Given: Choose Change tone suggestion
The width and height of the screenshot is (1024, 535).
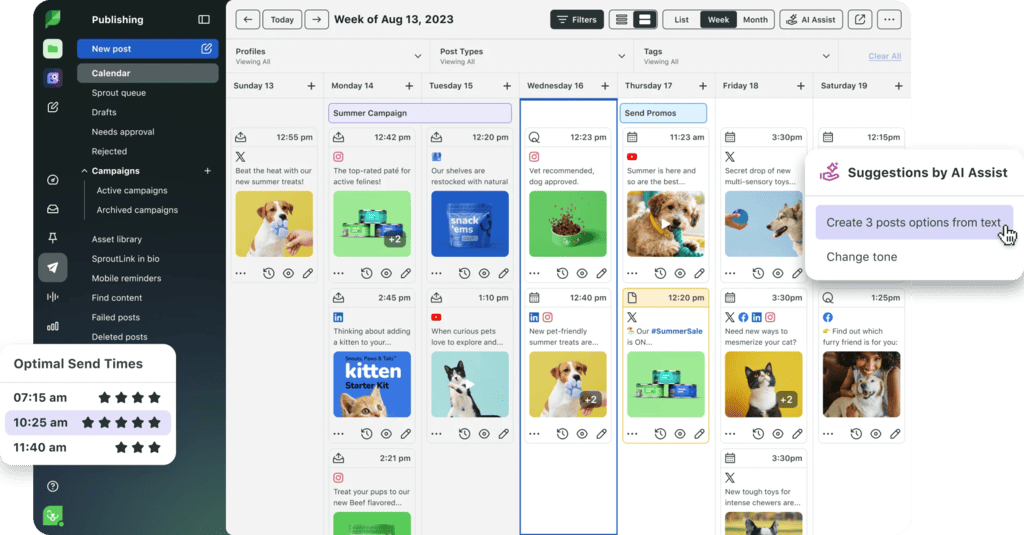Looking at the screenshot, I should 861,257.
